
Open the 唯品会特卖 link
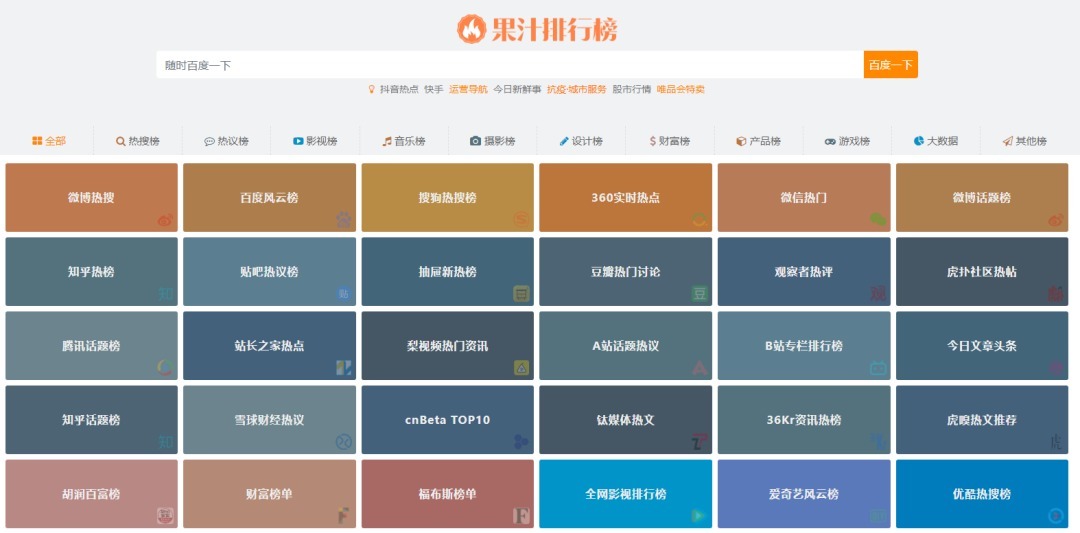tap(680, 89)
